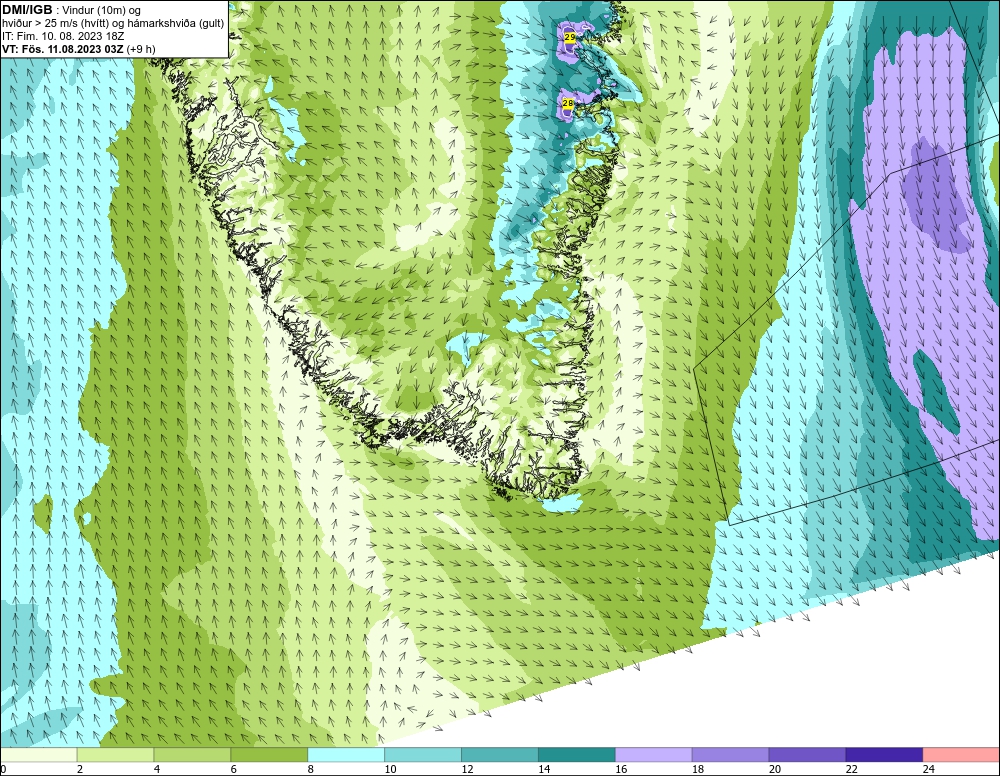Click the 4–6 m/s green legend swatch
This screenshot has width=1000, height=776.
point(192,755)
